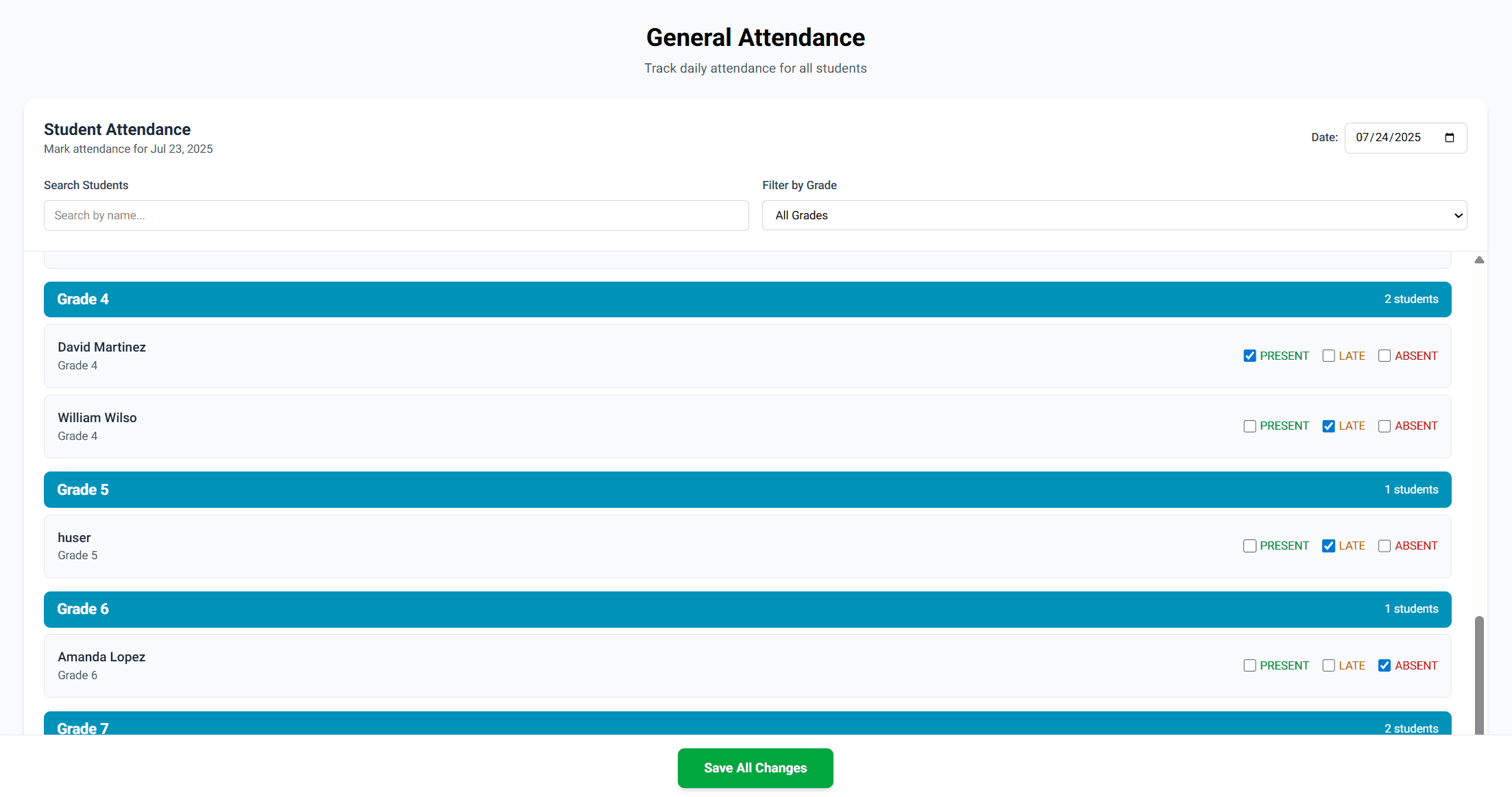Image resolution: width=1512 pixels, height=797 pixels.
Task: Uncheck LATE for William Wilso
Action: click(1328, 426)
